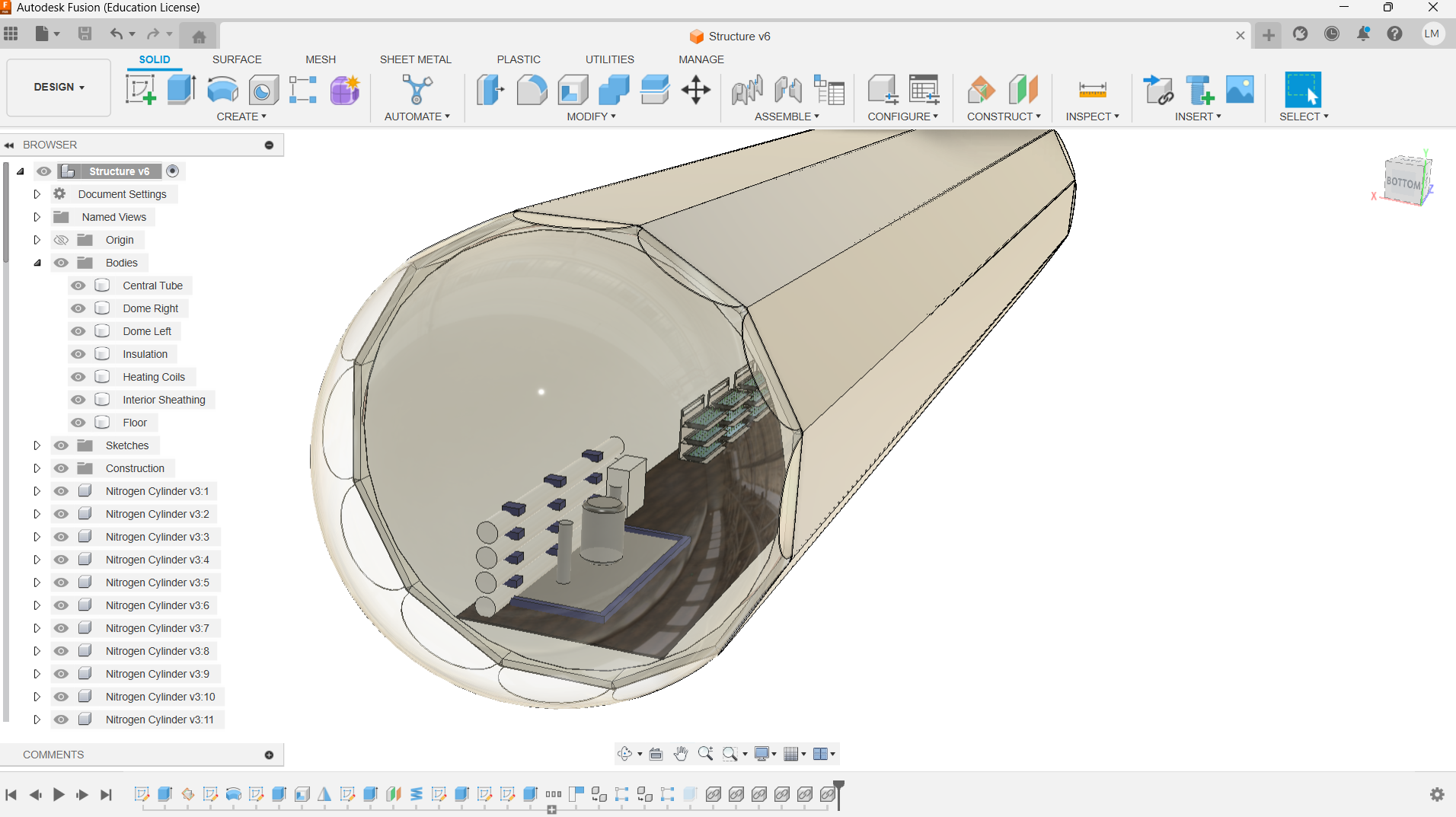Select the Create Sketch tool
Screen dimensions: 1456x817
141,90
